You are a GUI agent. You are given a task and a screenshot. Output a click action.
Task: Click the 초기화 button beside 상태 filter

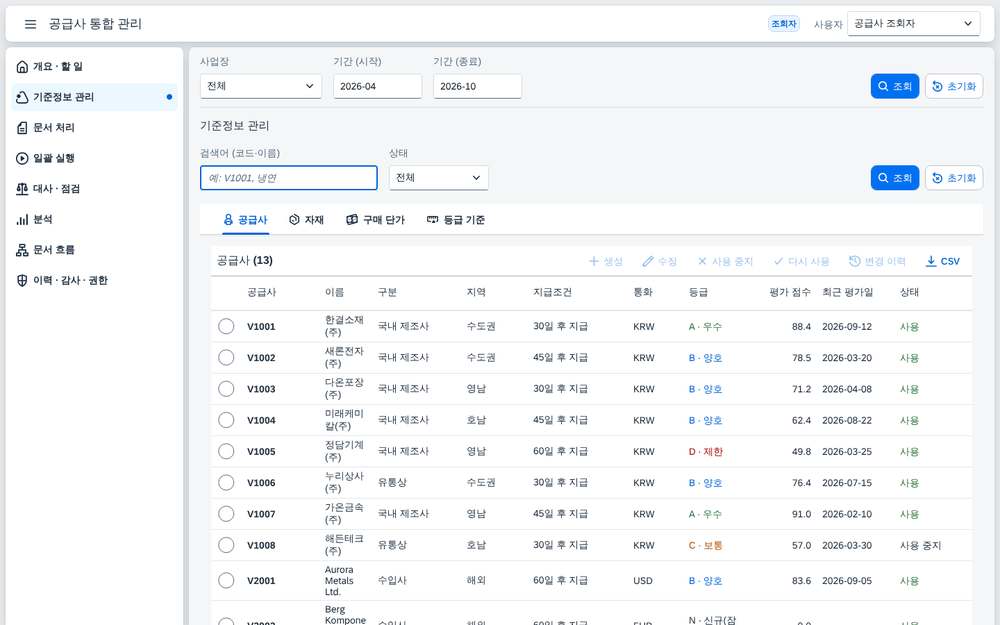[x=954, y=178]
